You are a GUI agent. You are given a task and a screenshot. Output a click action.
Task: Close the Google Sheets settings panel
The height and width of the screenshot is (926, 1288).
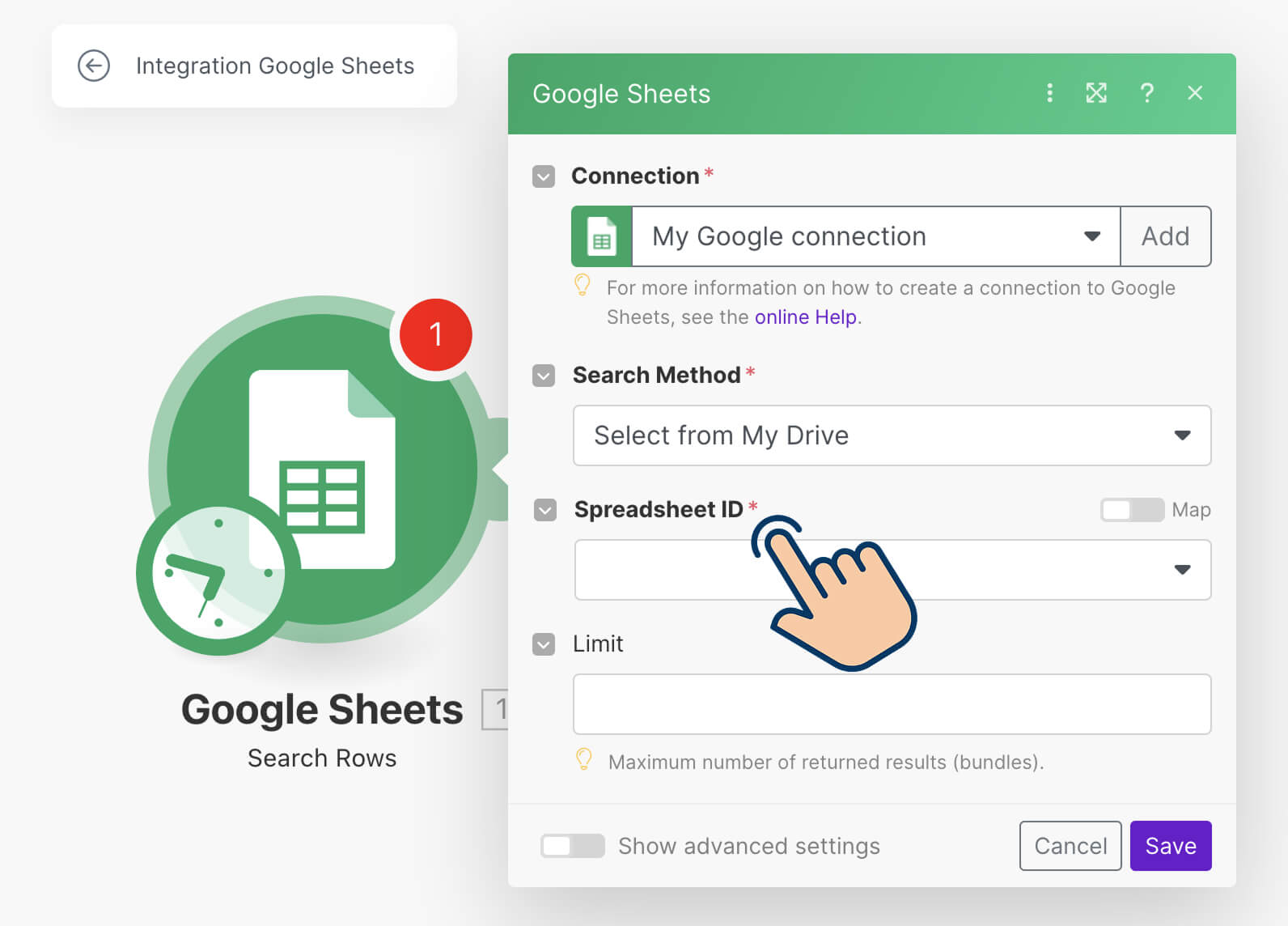point(1195,93)
